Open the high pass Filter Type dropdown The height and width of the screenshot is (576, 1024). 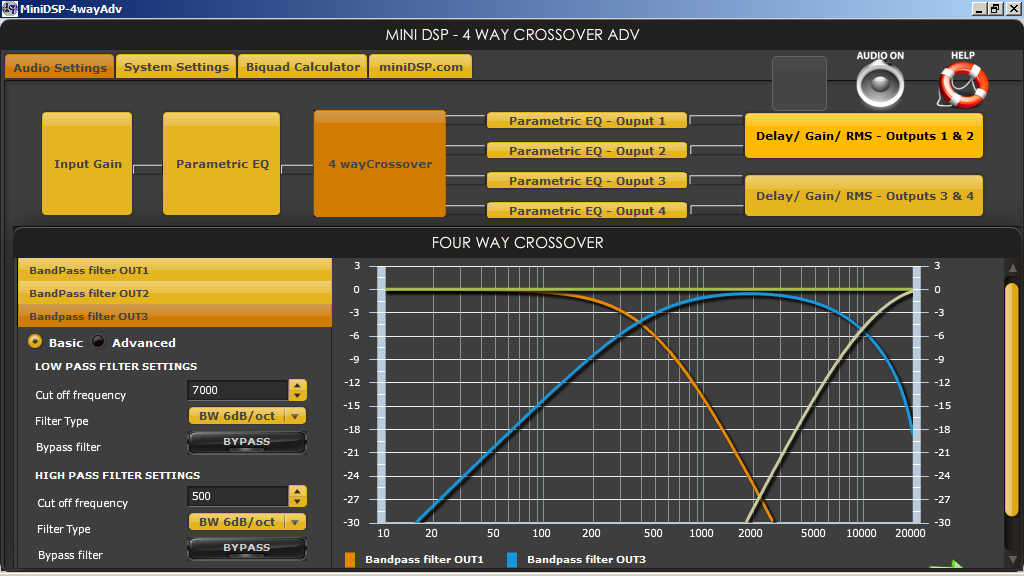(x=248, y=522)
